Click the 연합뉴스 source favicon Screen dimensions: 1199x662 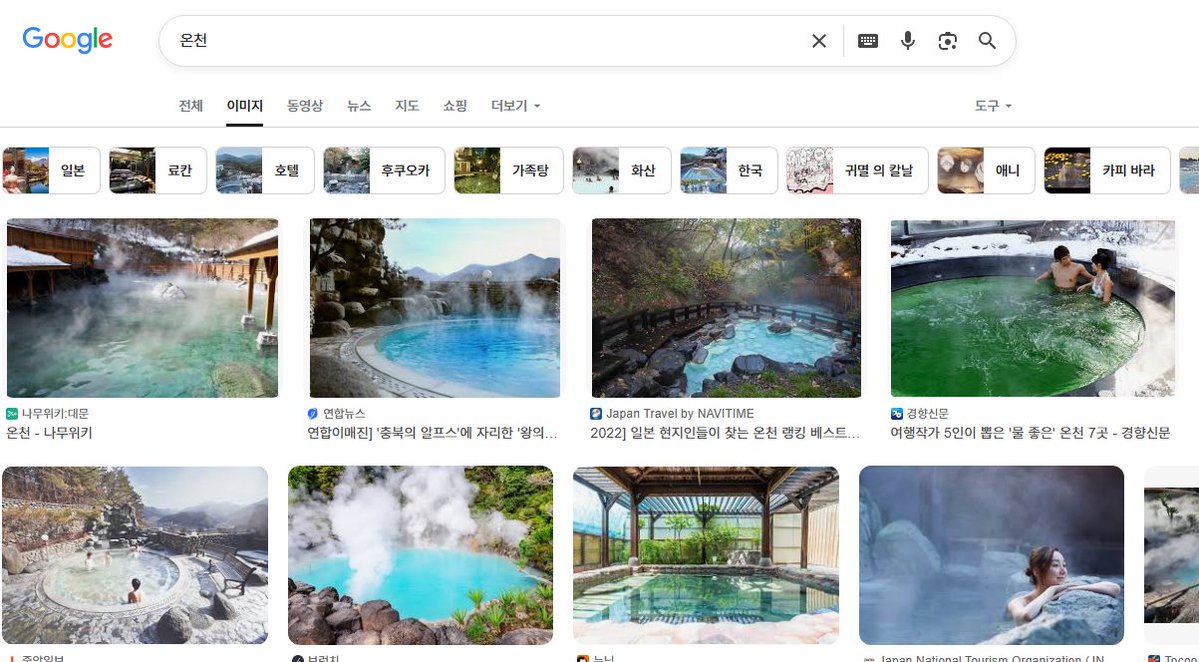click(x=312, y=414)
